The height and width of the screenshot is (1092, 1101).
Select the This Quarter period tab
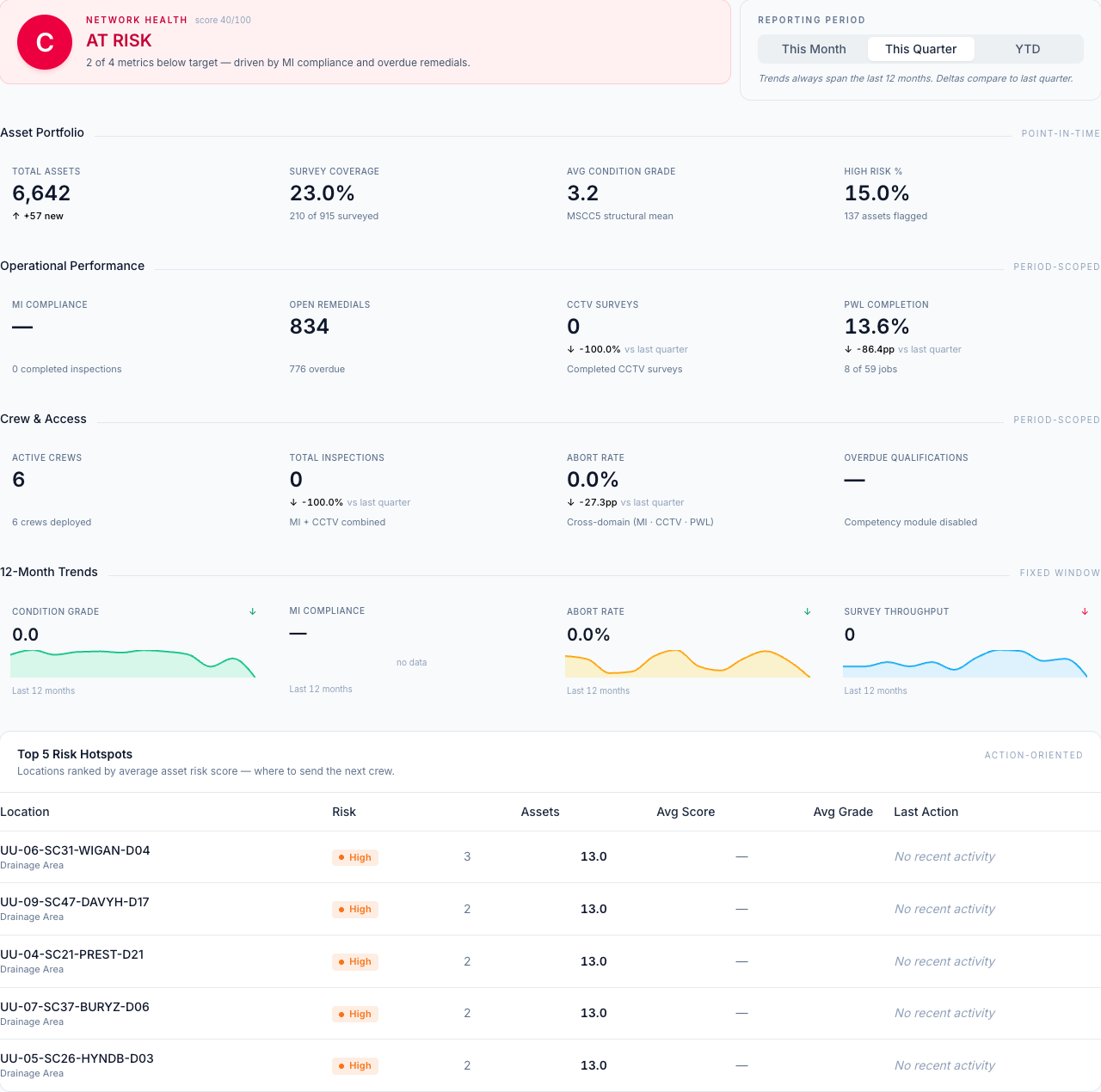pos(920,49)
